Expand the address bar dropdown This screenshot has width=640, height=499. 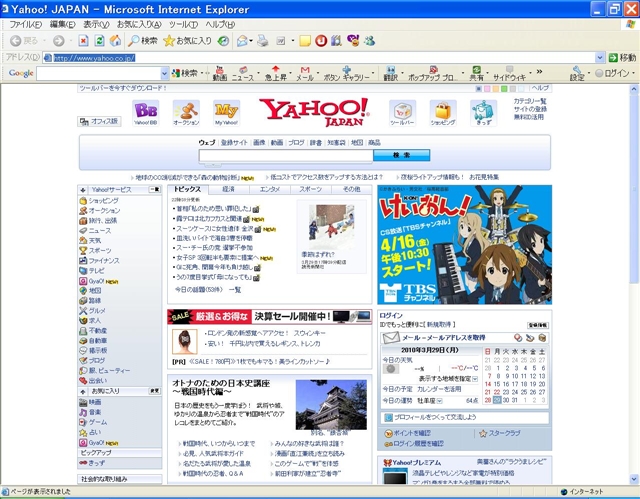[x=600, y=58]
